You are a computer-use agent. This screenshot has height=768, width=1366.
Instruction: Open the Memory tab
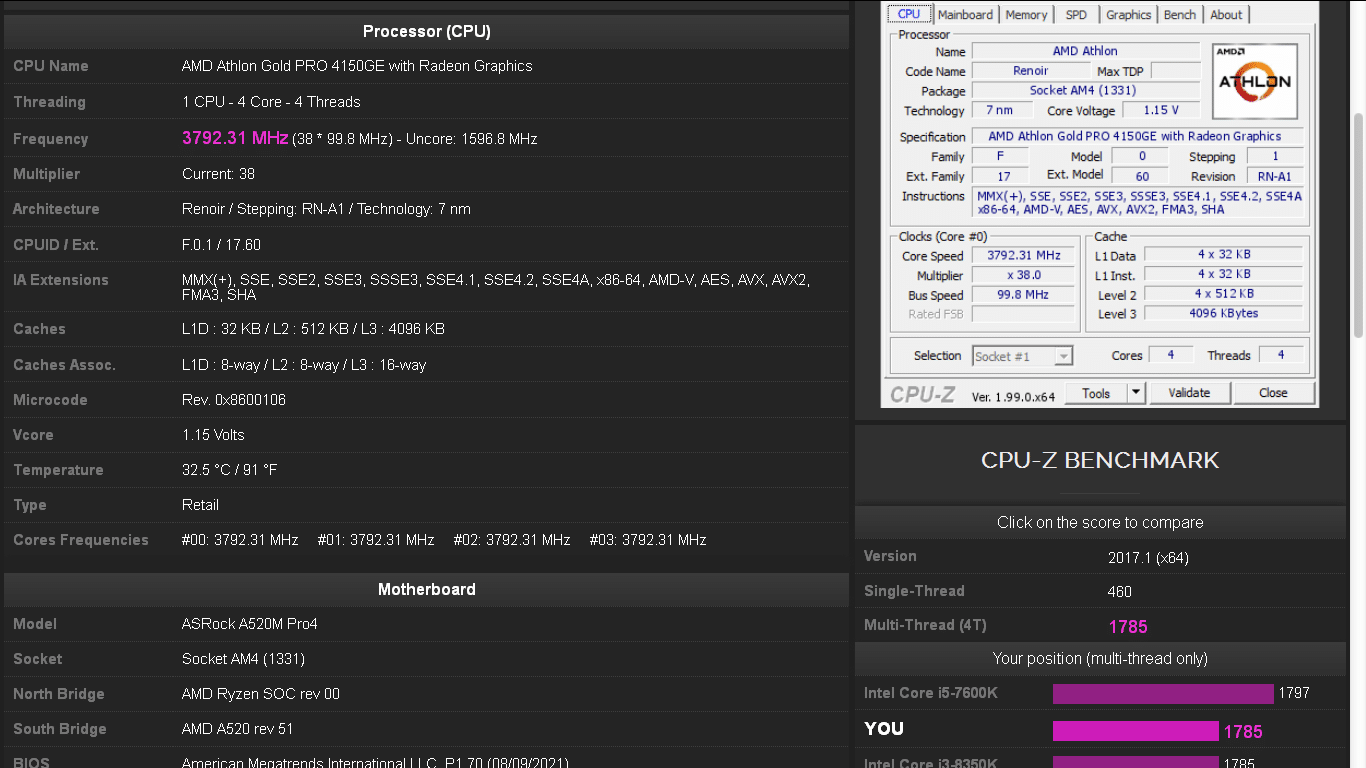pyautogui.click(x=1026, y=14)
